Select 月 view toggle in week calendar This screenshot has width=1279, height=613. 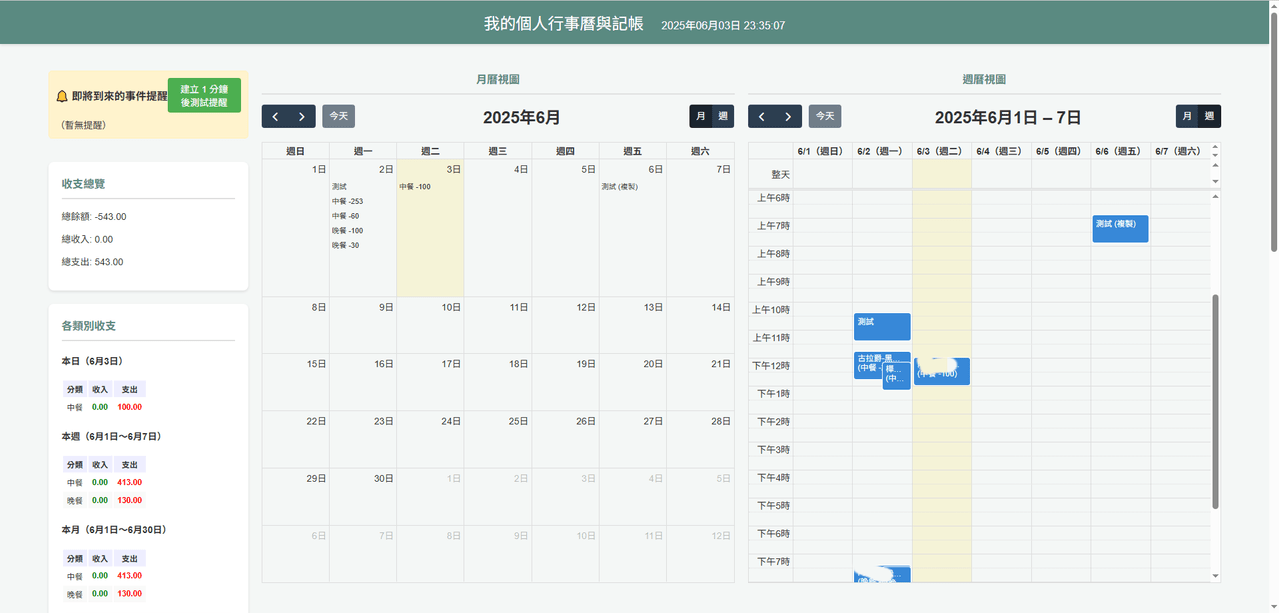1187,116
